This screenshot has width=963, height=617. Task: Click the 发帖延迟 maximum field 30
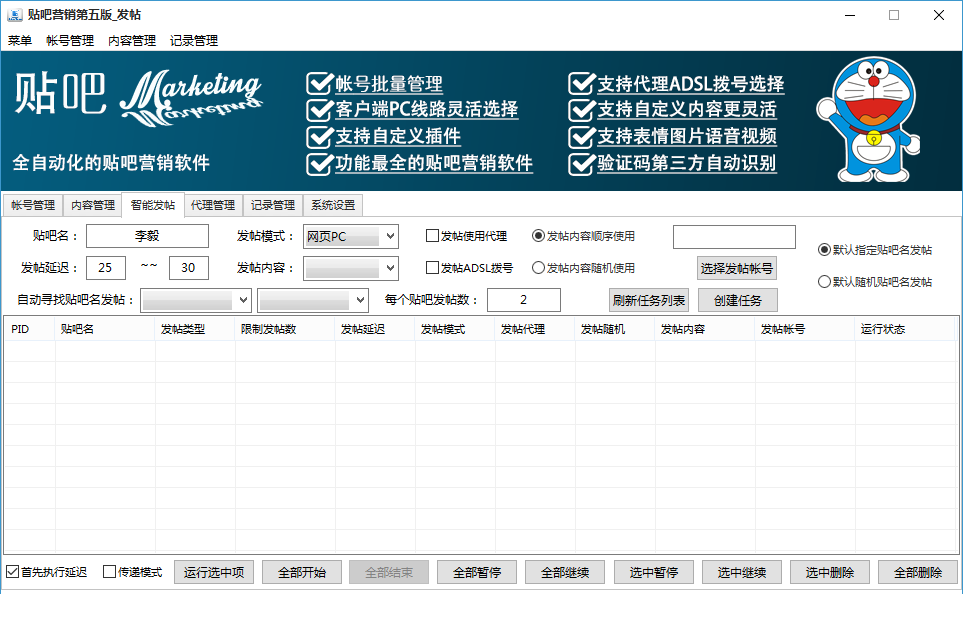click(189, 268)
